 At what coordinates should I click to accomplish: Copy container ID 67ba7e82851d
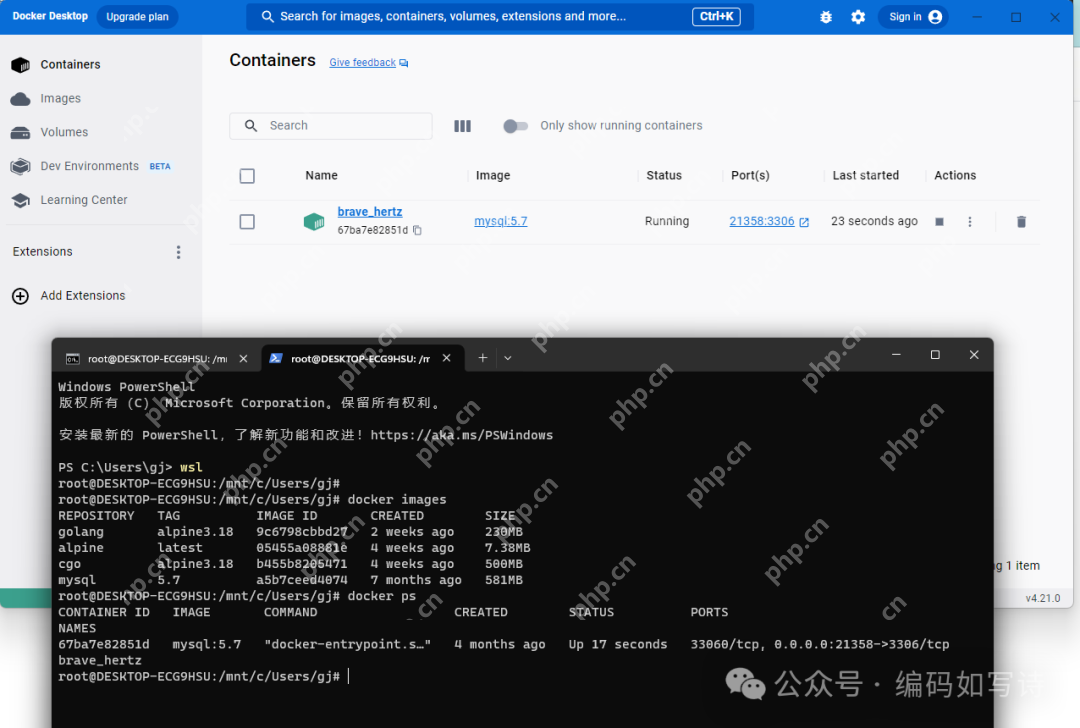point(417,230)
